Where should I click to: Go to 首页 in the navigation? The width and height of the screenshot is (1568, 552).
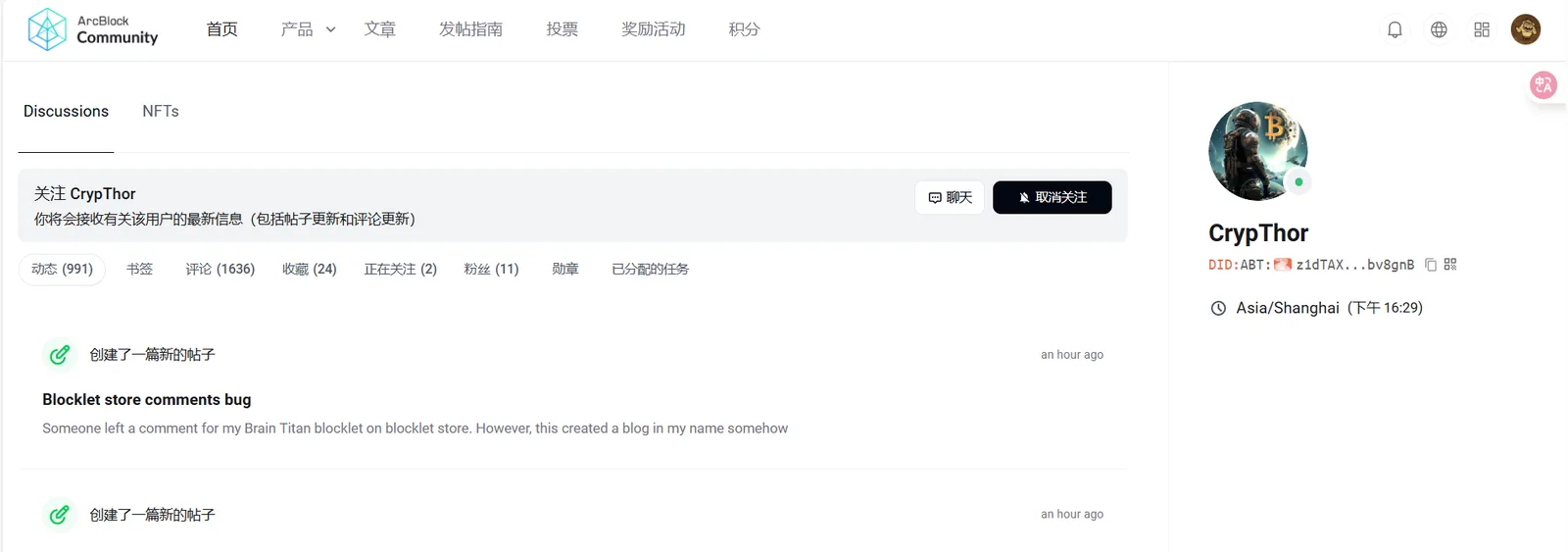(x=222, y=29)
